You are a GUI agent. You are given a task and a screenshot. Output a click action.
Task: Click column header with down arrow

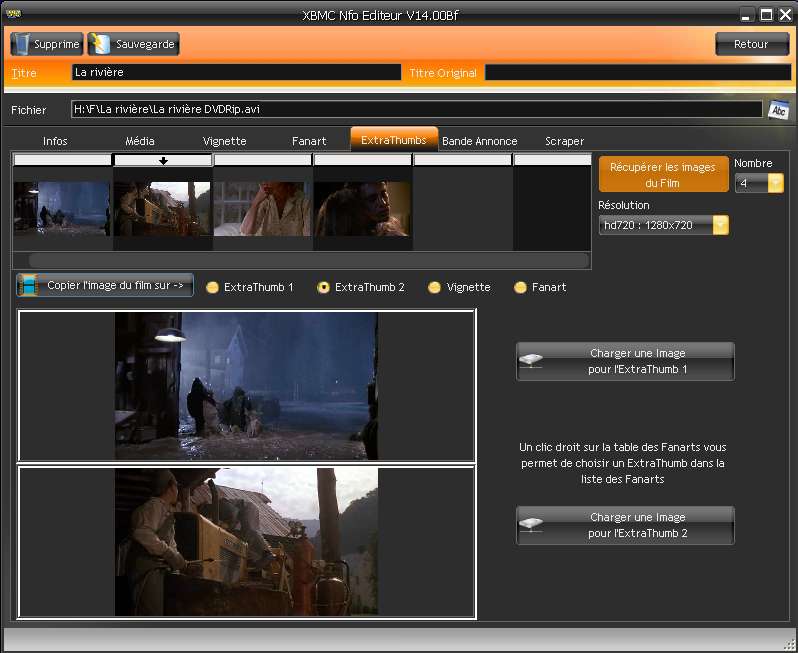point(162,160)
